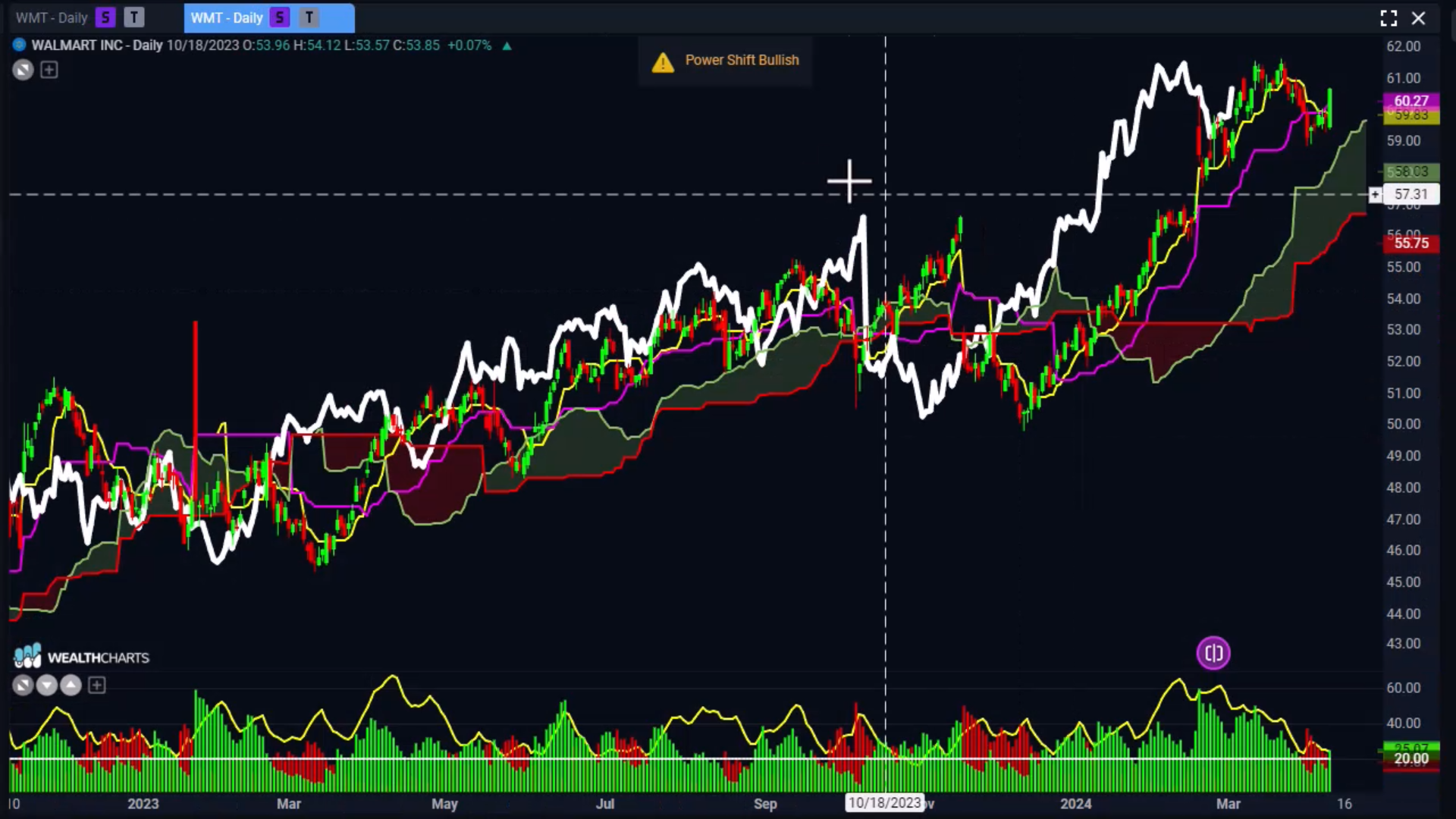Click the yellow 59.83 price tag
Viewport: 1456px width, 819px height.
click(1411, 115)
